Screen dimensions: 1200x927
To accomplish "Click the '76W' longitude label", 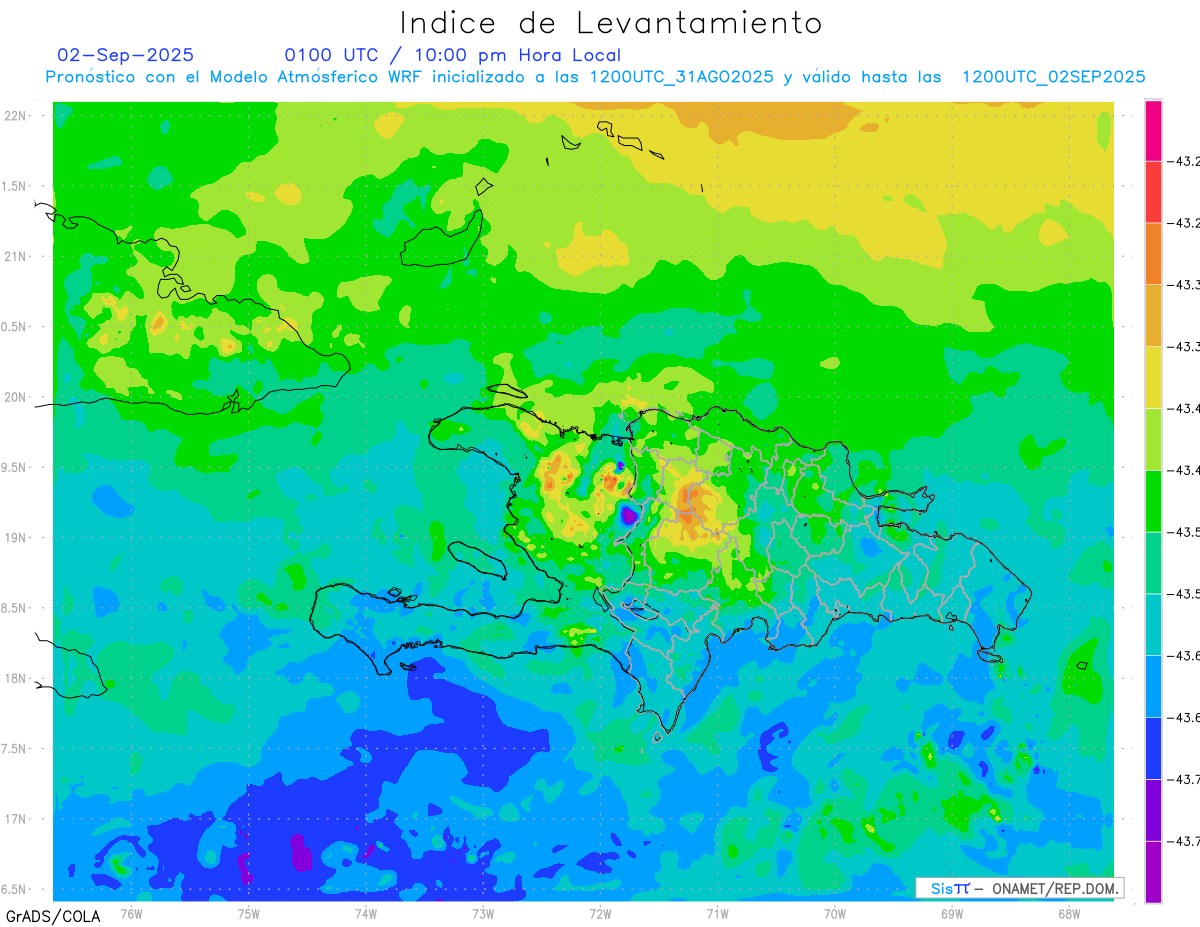I will [x=131, y=913].
